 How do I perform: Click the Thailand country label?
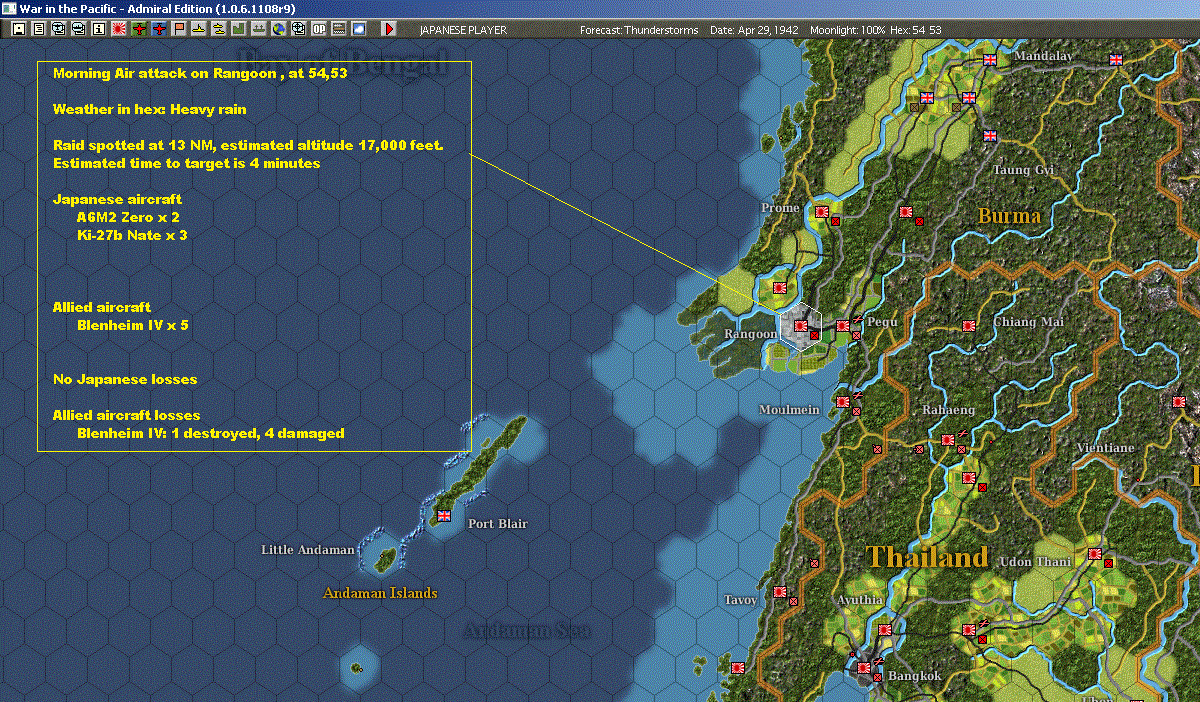(x=927, y=557)
